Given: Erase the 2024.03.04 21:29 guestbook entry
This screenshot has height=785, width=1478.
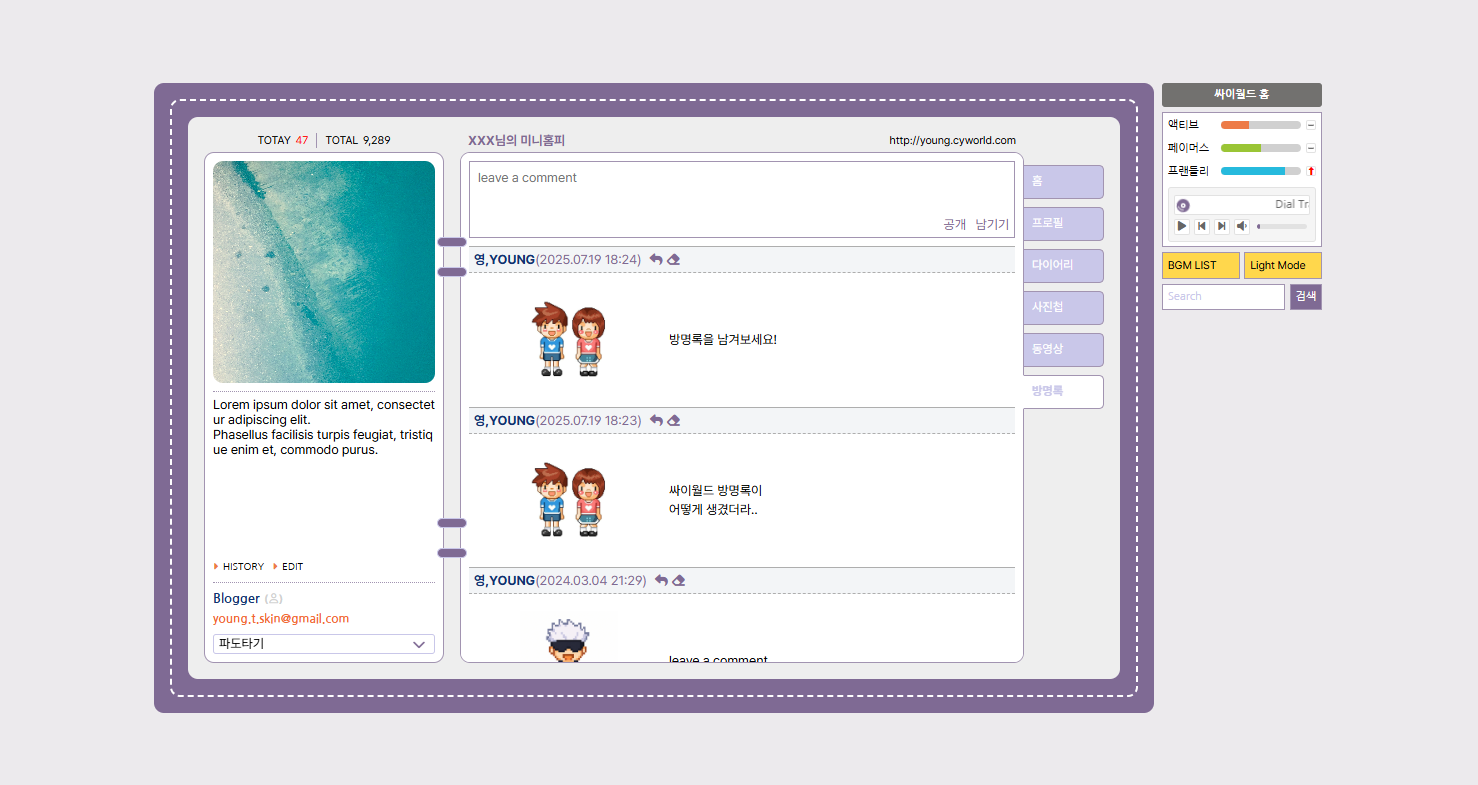Looking at the screenshot, I should coord(679,580).
